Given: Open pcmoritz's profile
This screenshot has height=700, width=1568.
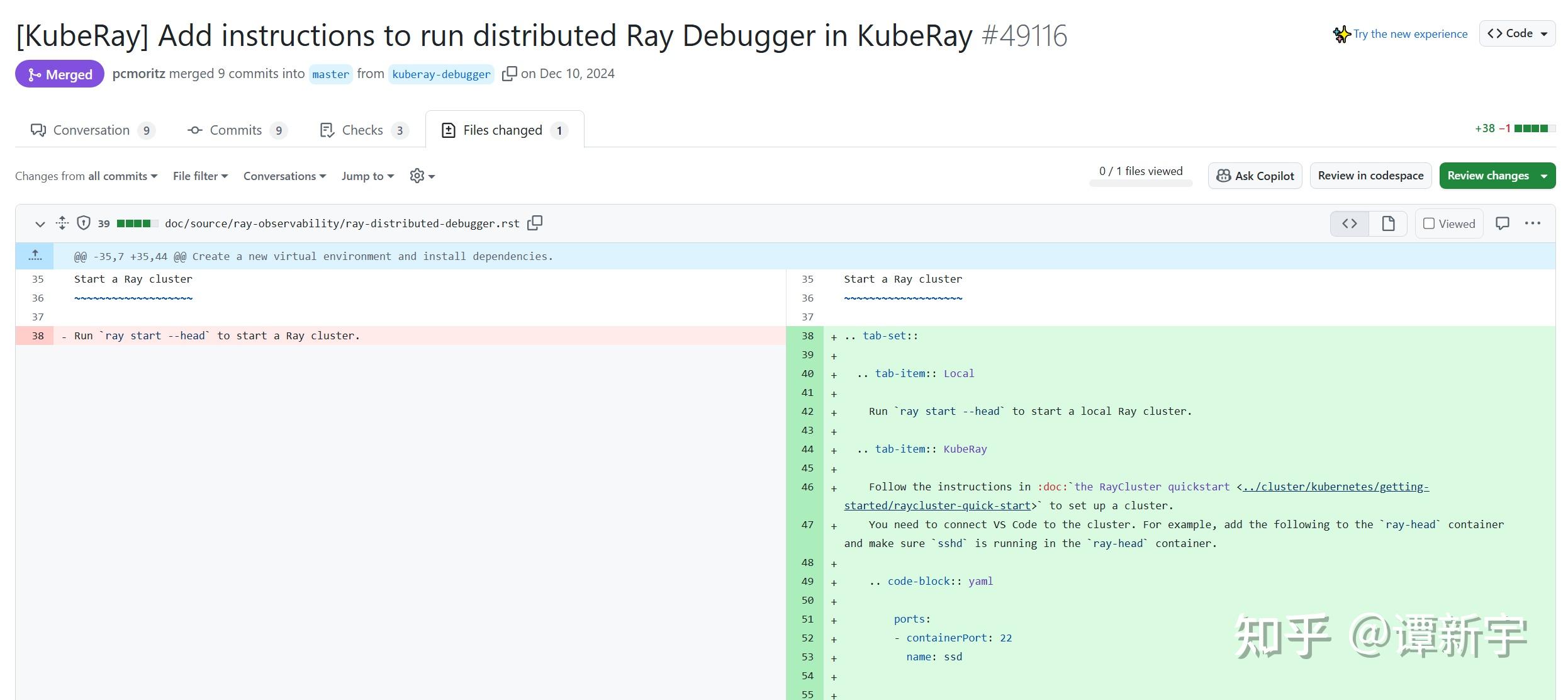Looking at the screenshot, I should coord(138,74).
